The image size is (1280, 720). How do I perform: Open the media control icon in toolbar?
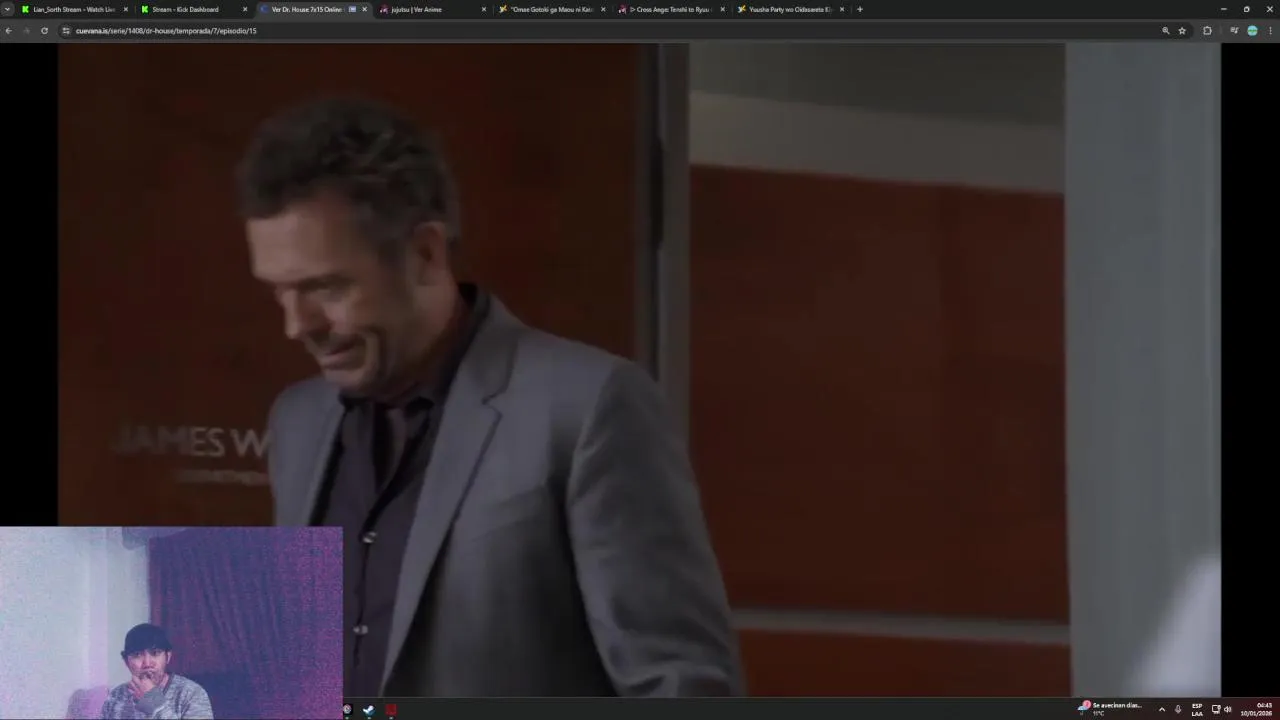(x=1234, y=31)
